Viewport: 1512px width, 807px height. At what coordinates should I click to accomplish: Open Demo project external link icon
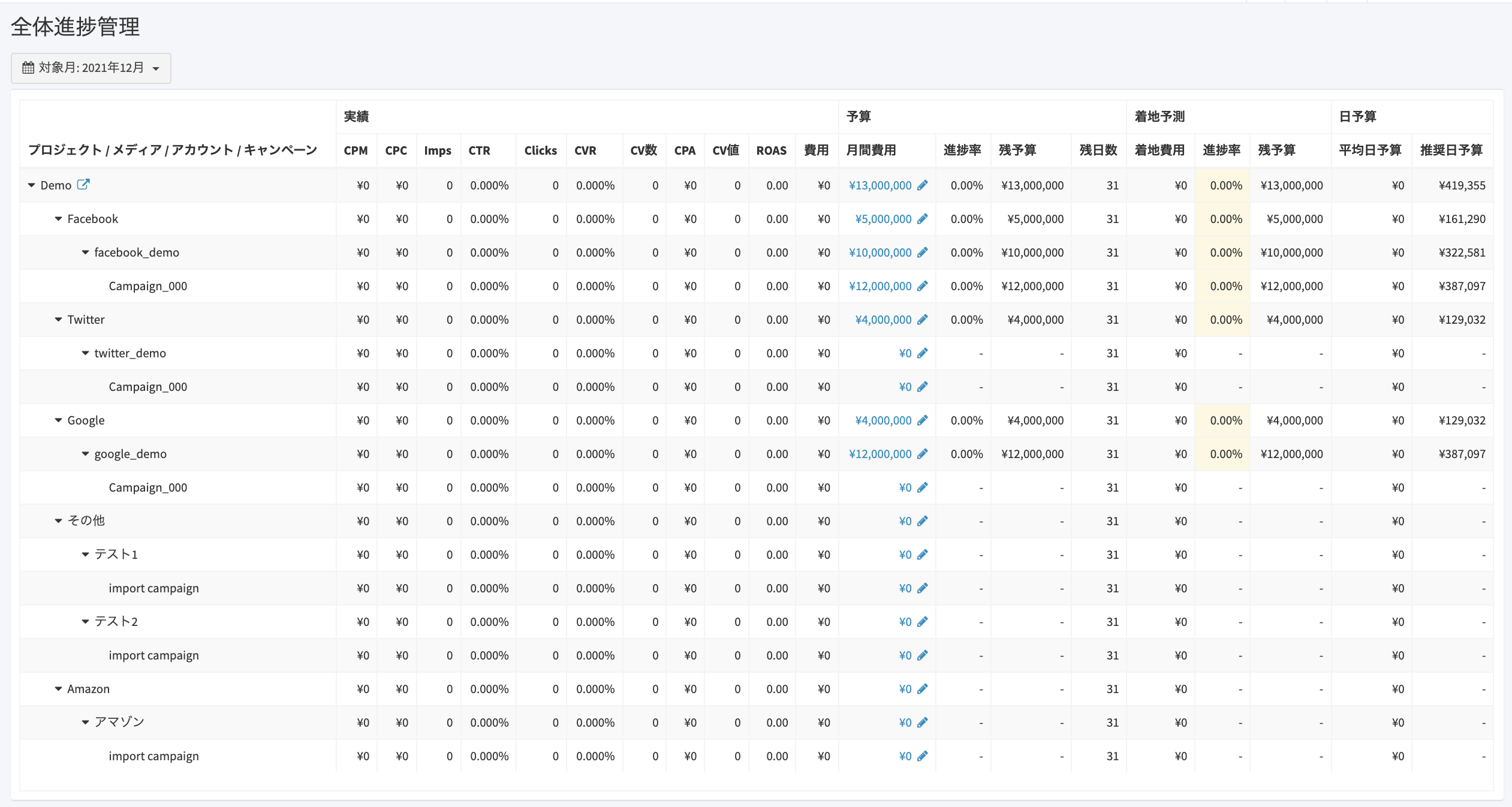[x=83, y=185]
